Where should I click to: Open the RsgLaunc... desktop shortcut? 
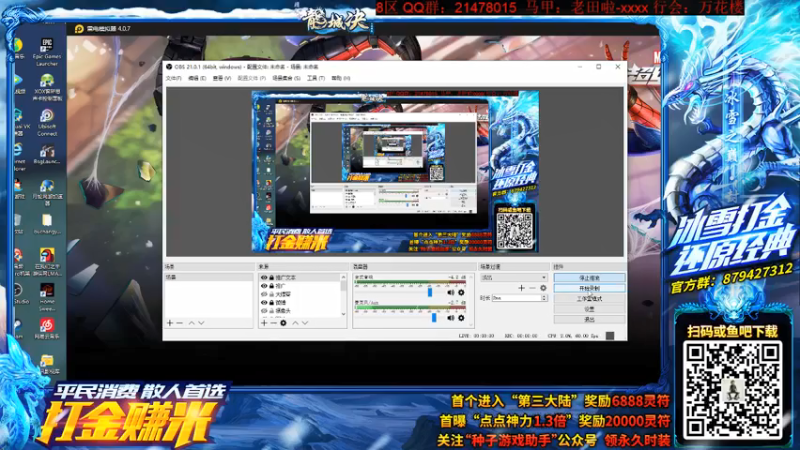tap(47, 155)
